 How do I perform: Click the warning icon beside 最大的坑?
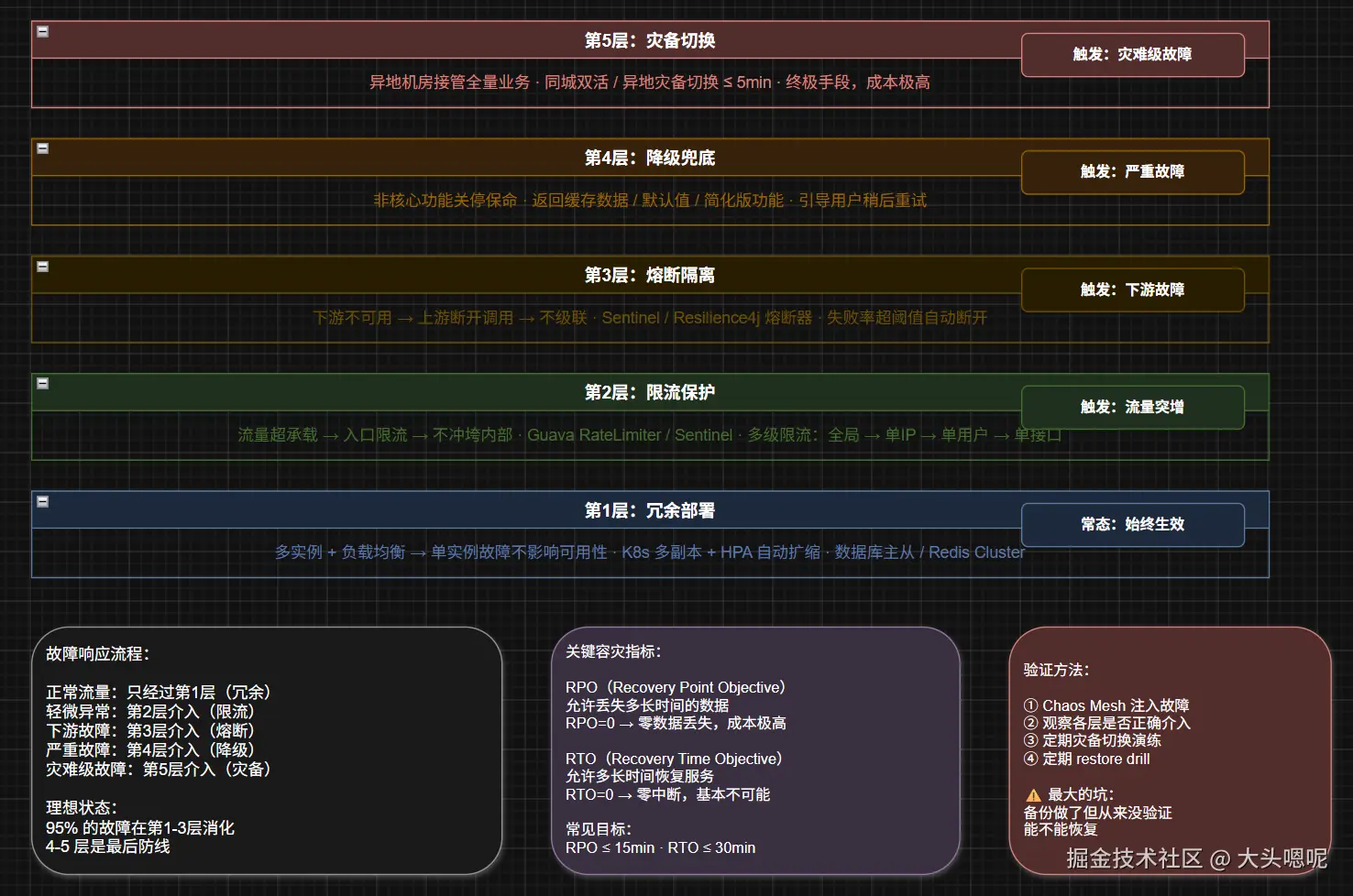[x=1033, y=795]
